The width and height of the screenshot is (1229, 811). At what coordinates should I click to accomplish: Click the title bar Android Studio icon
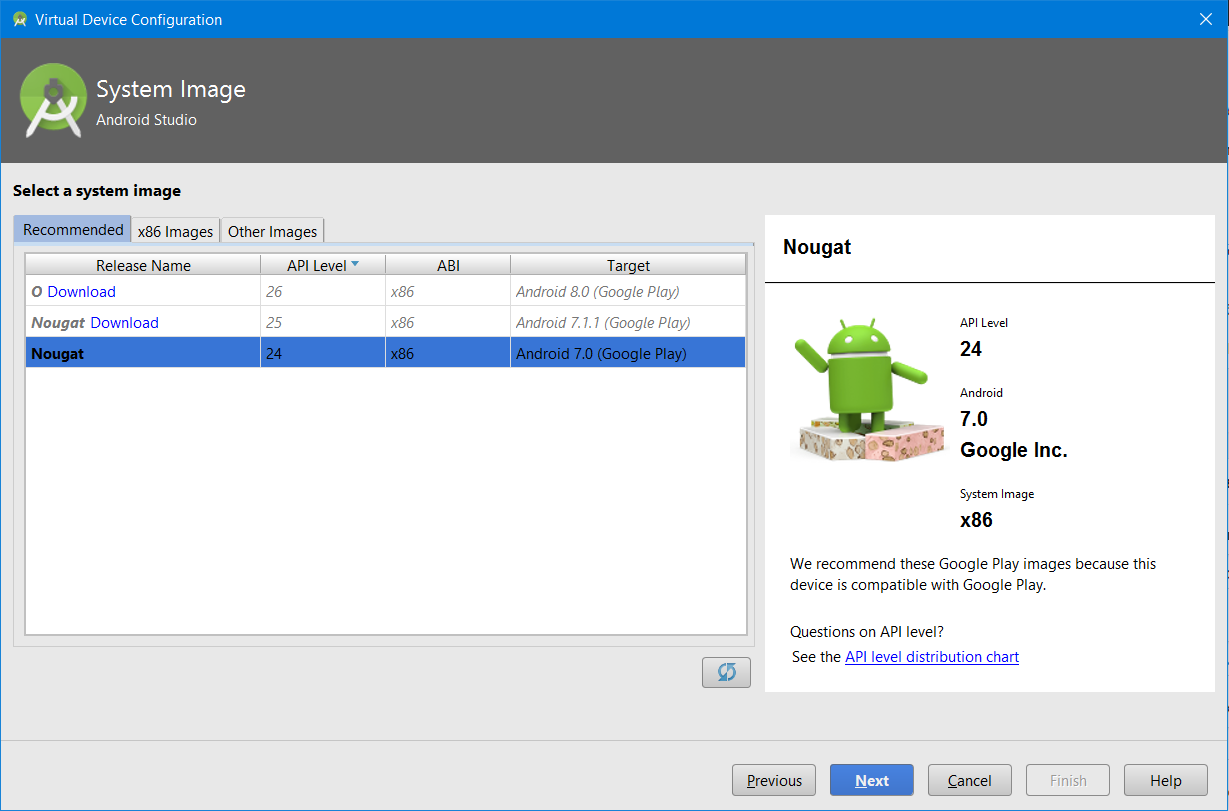pyautogui.click(x=19, y=19)
